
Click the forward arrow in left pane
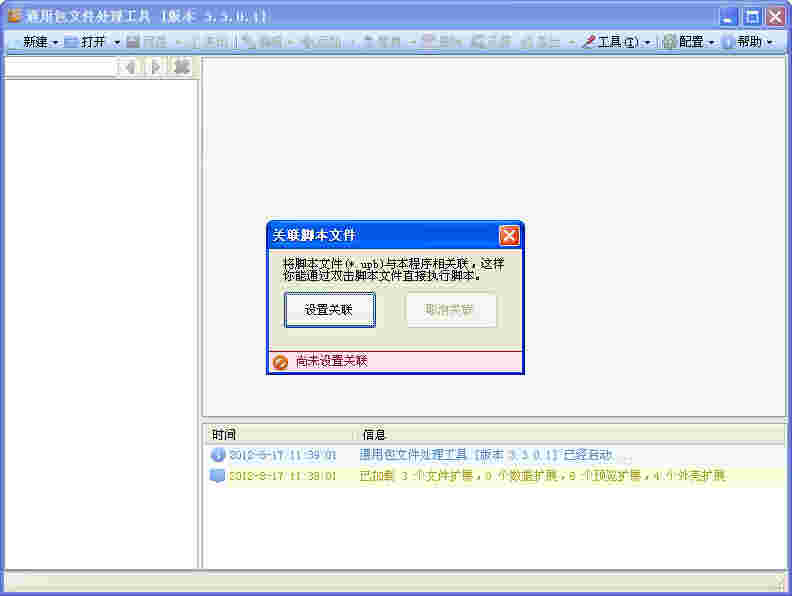tap(156, 67)
